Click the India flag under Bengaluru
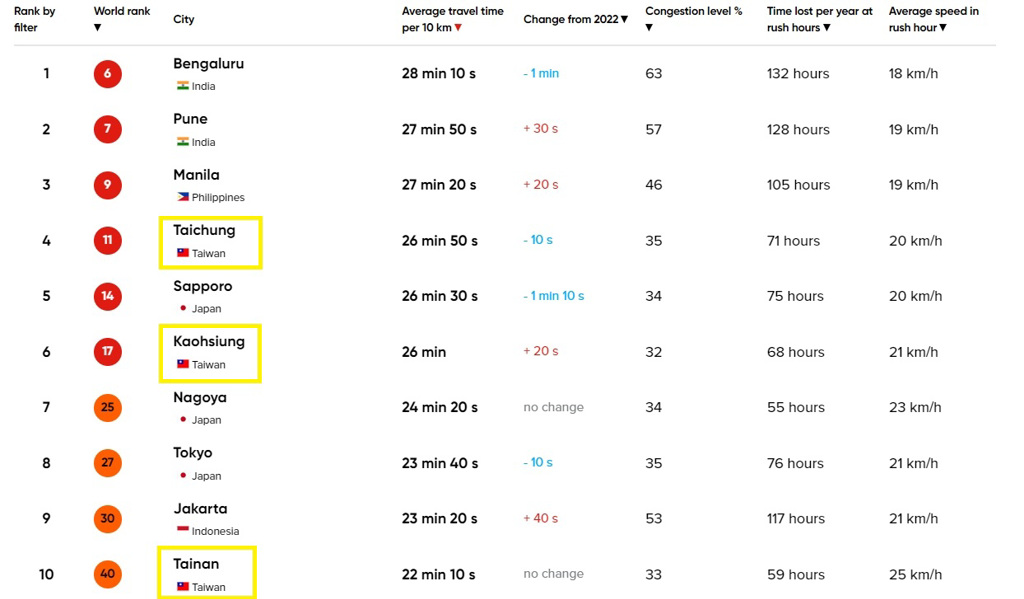 (x=183, y=86)
